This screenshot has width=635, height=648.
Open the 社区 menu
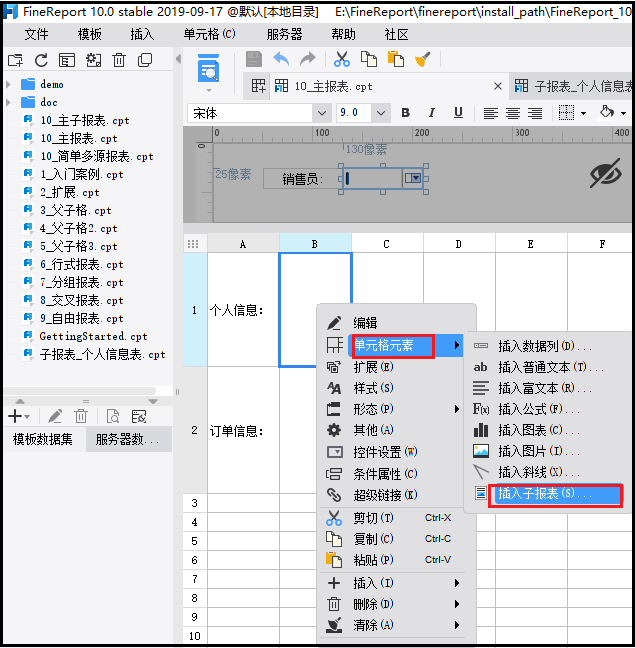[396, 34]
